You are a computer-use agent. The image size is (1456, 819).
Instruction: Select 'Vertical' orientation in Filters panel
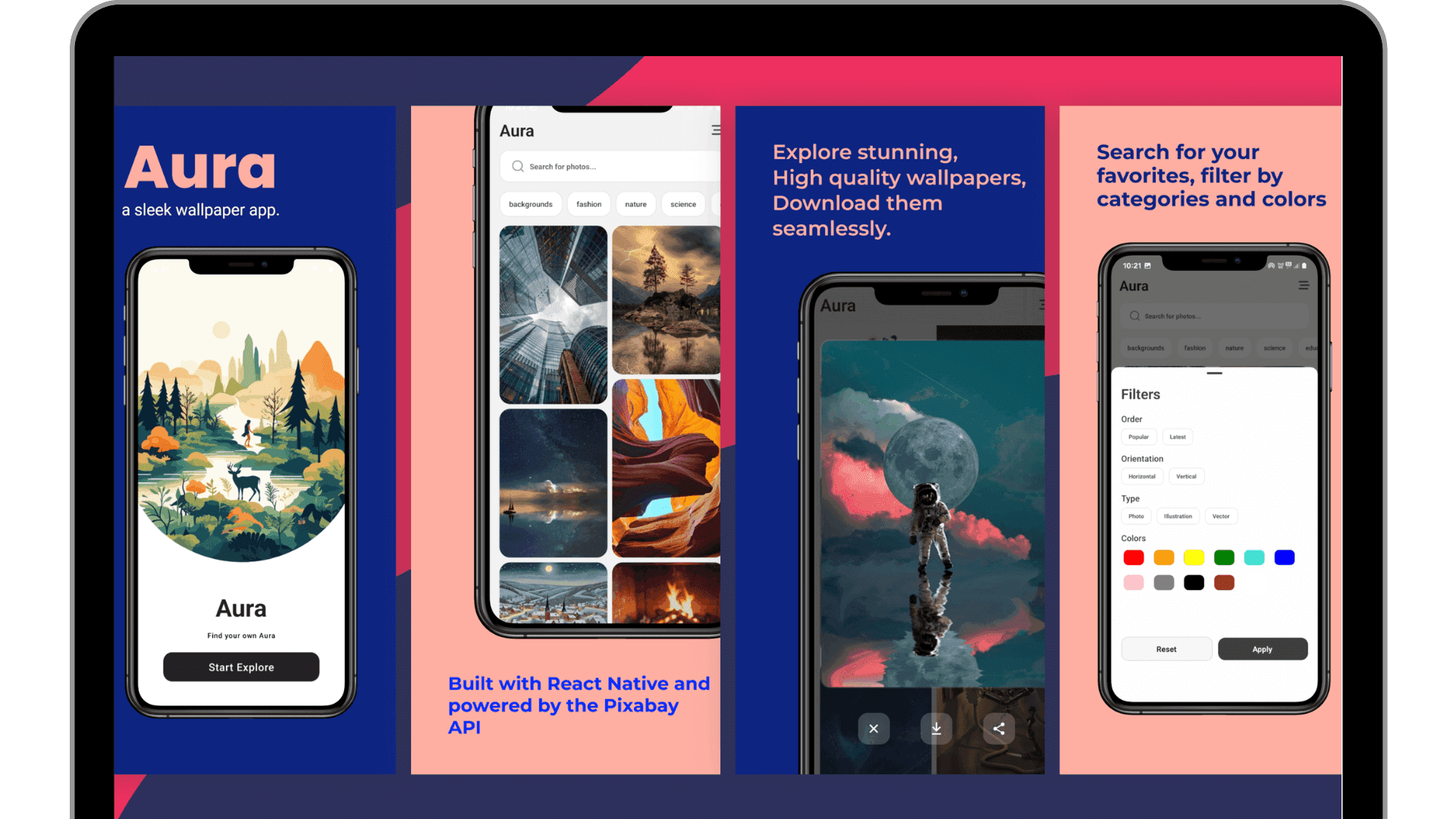click(x=1186, y=476)
